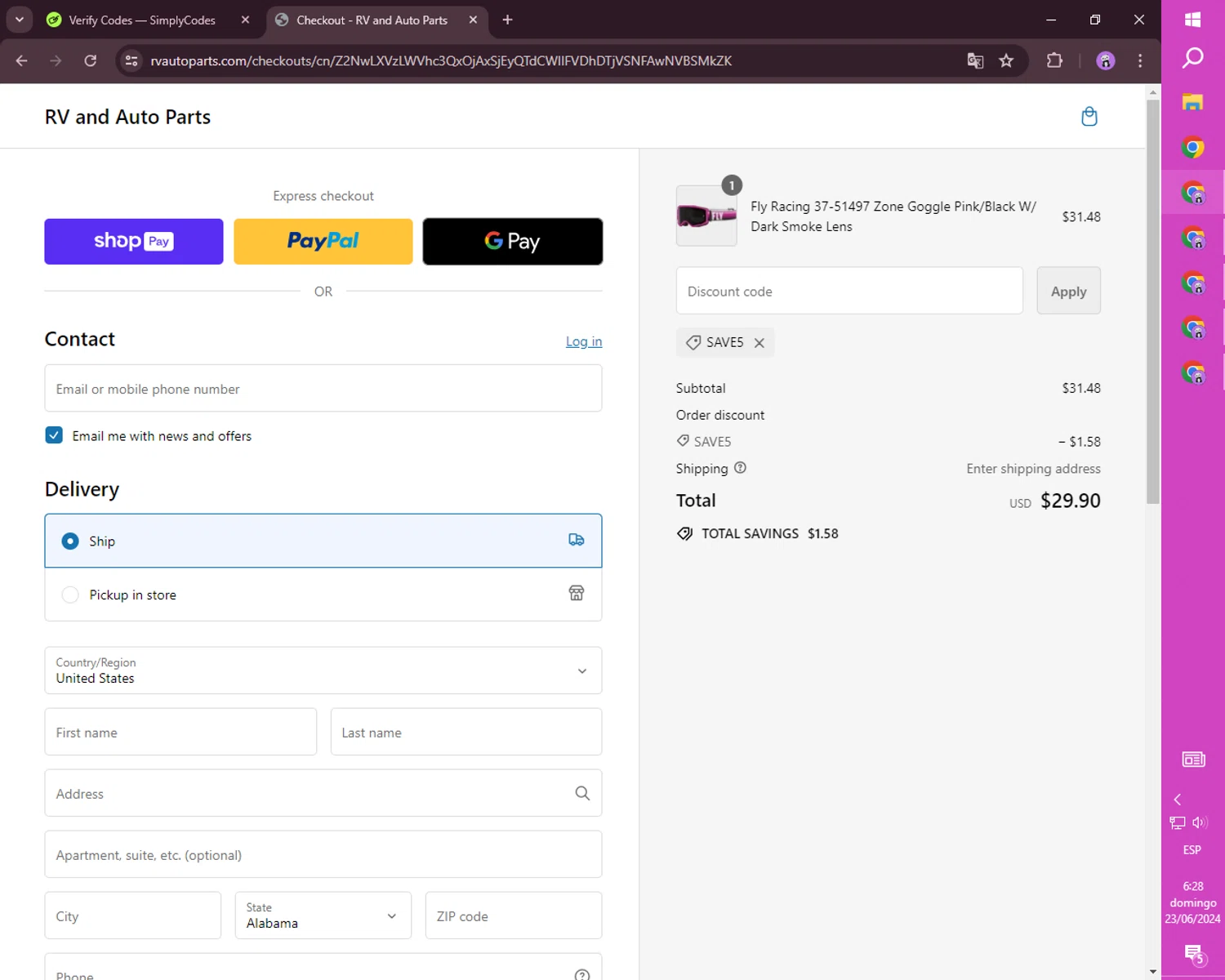Click the Apartment, suite, etc. field
The height and width of the screenshot is (980, 1225).
[x=323, y=854]
